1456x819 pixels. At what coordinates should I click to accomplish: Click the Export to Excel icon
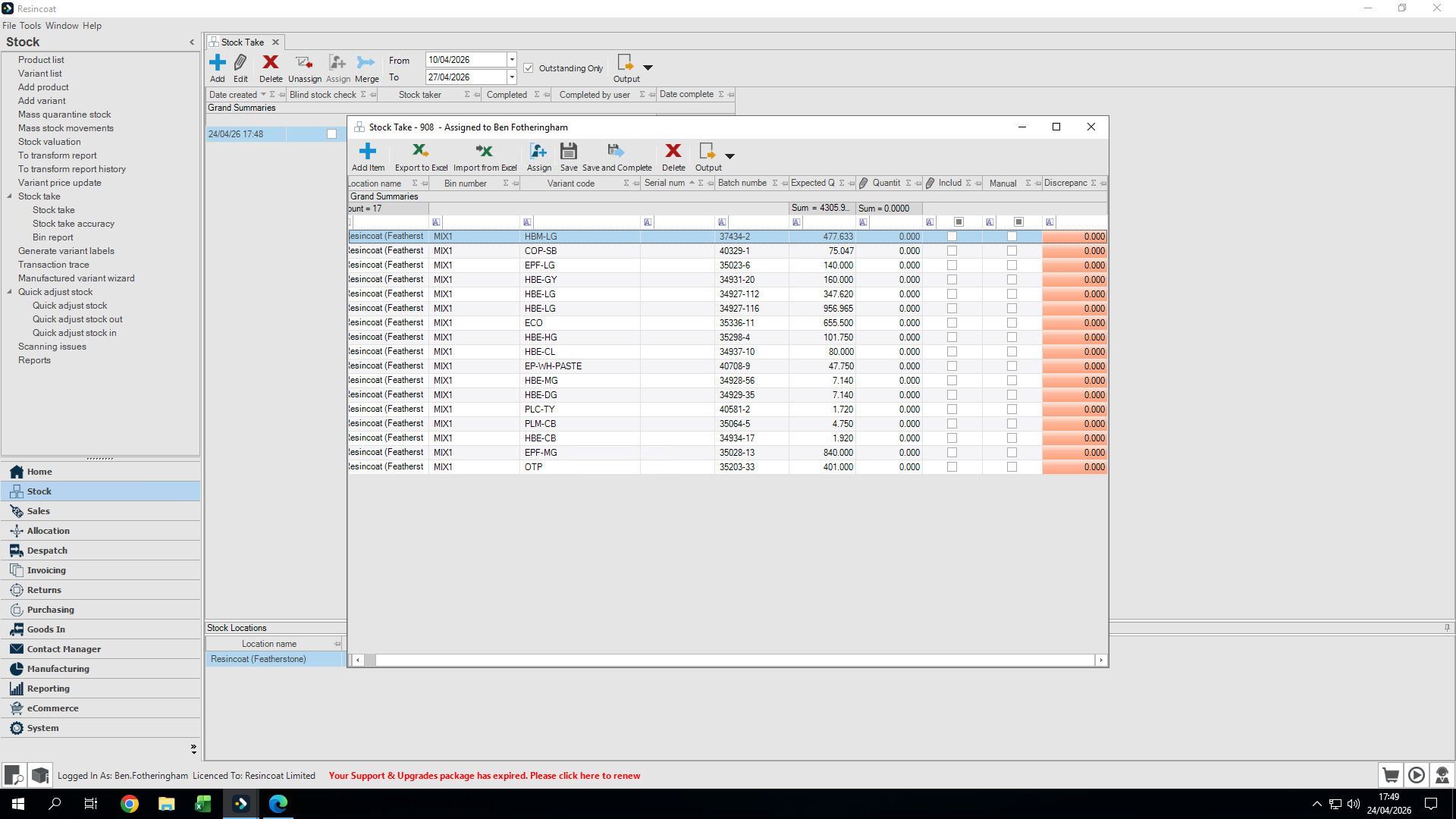pyautogui.click(x=420, y=152)
